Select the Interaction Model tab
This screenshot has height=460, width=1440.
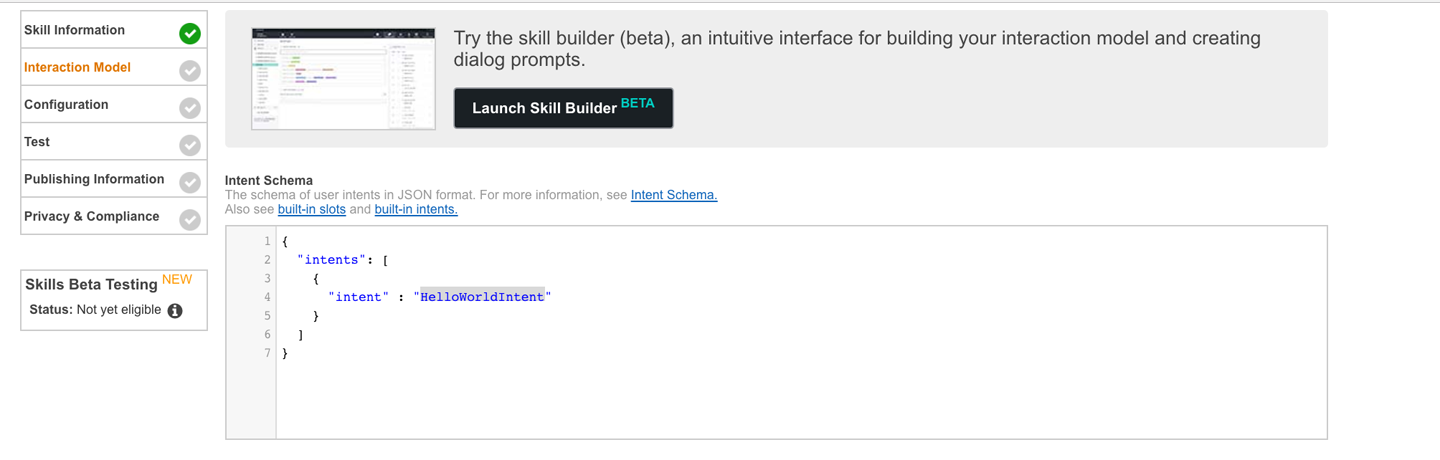point(78,67)
